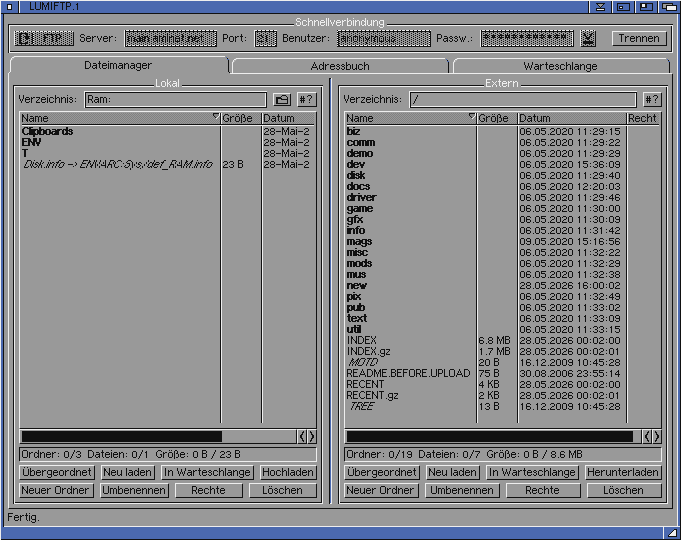Click Extern Übergeordnet button
Viewport: 681px width, 540px height.
382,472
